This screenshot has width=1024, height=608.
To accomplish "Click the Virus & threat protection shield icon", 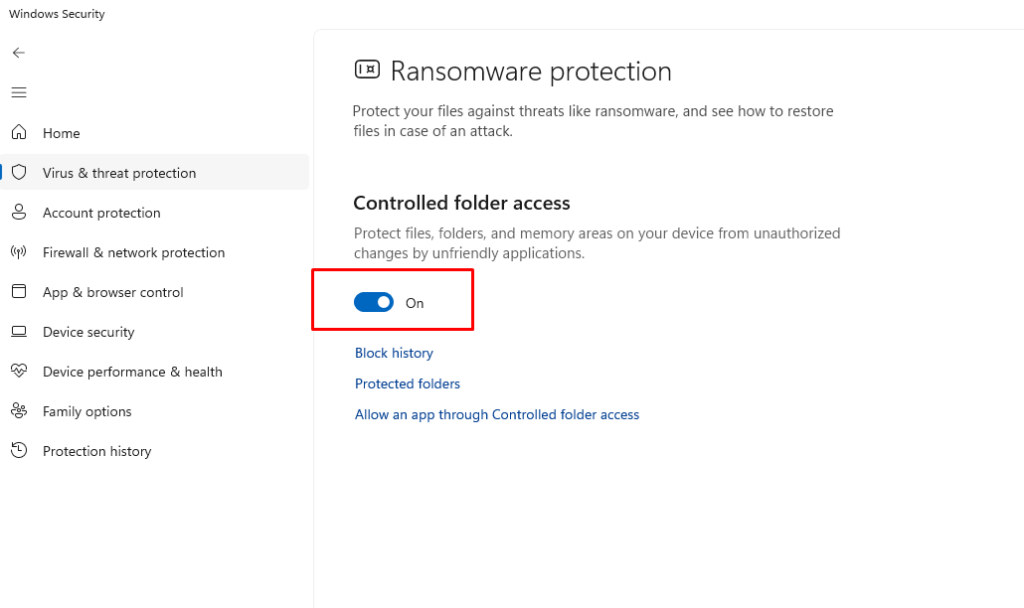I will pyautogui.click(x=18, y=172).
